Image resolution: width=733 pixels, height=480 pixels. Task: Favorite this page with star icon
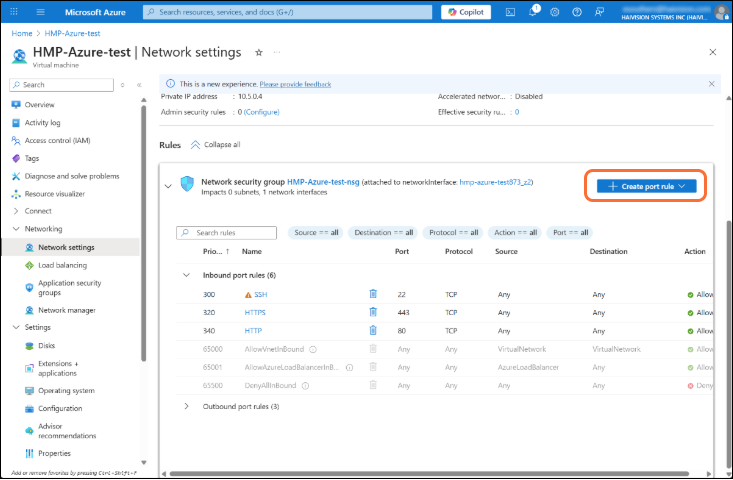(x=259, y=52)
